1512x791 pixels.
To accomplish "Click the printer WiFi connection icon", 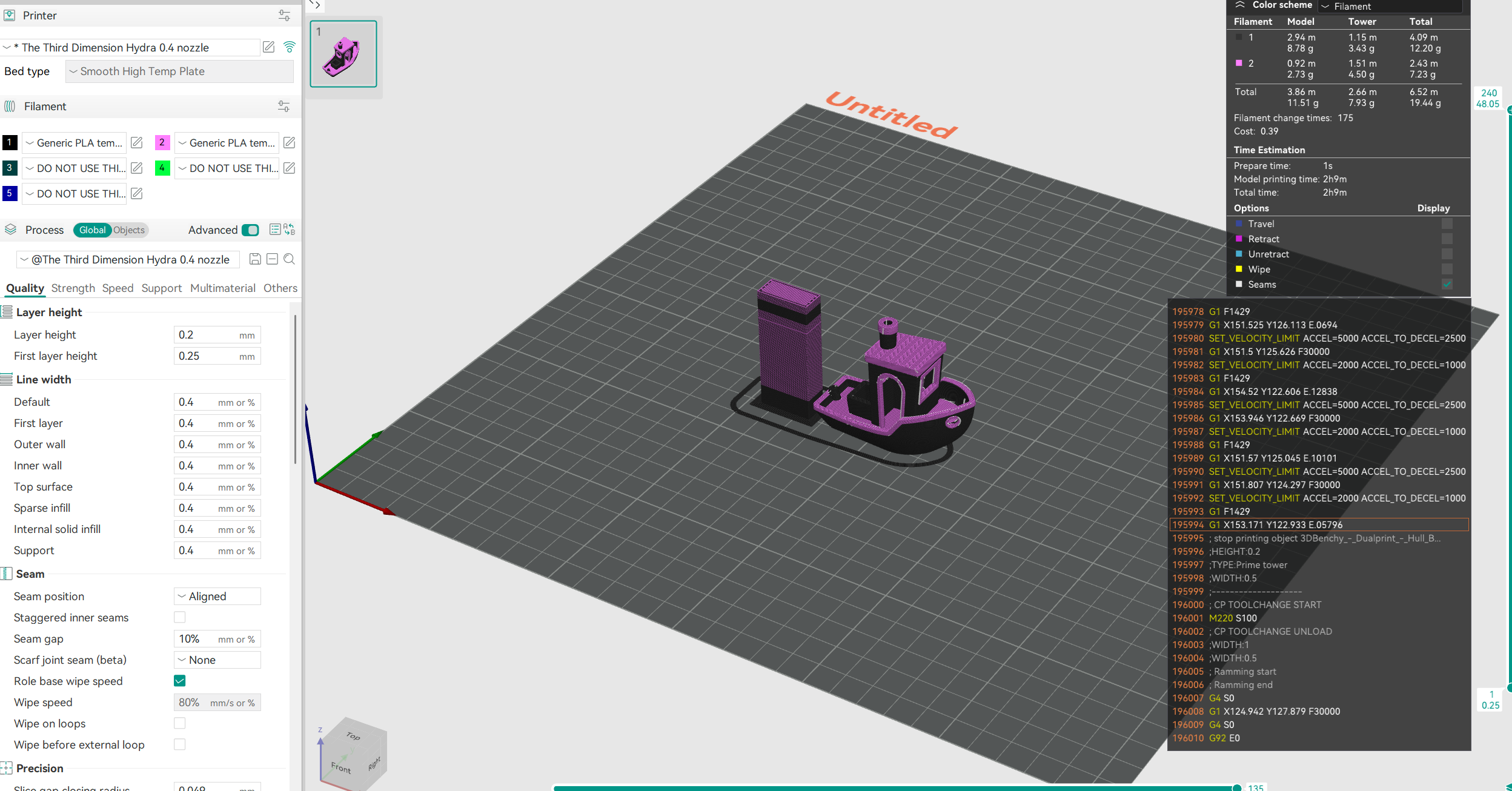I will (290, 47).
